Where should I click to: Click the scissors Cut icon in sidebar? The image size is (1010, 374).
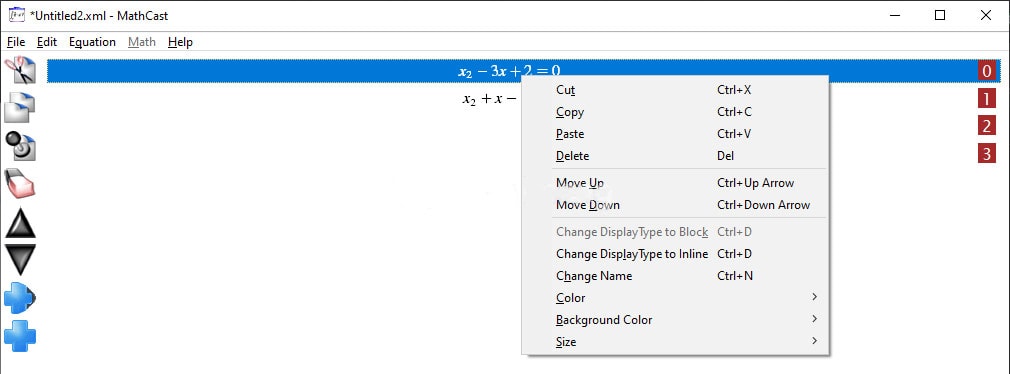(20, 70)
